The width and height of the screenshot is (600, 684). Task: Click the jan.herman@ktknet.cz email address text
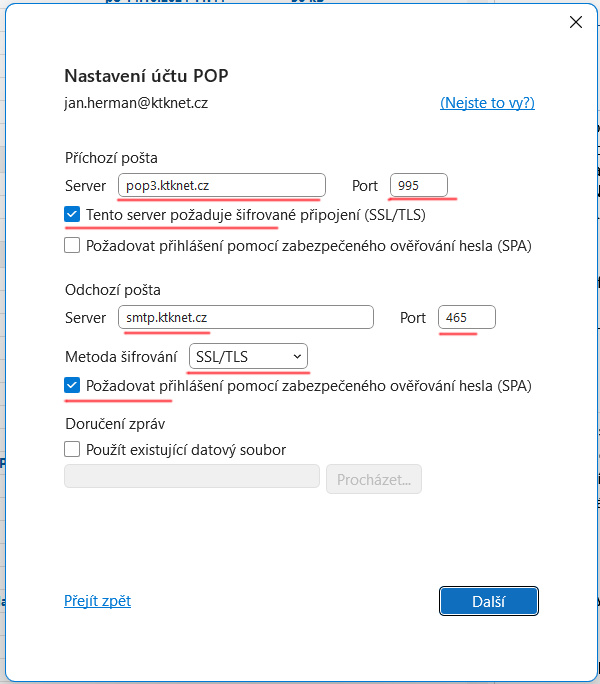pos(136,102)
